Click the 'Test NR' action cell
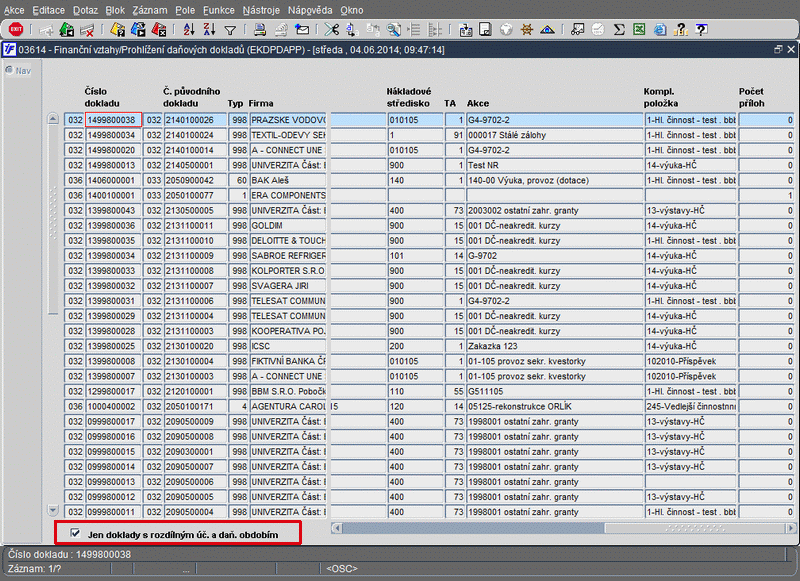This screenshot has width=800, height=581. coord(555,165)
